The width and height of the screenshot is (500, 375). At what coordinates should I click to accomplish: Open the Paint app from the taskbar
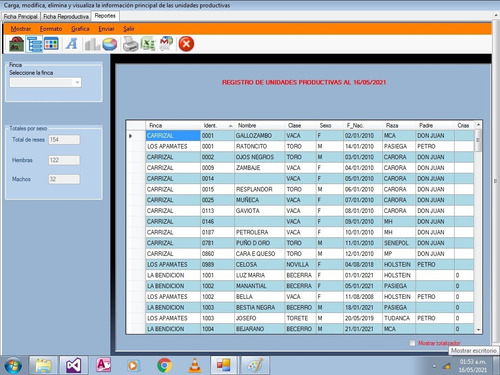pyautogui.click(x=255, y=366)
